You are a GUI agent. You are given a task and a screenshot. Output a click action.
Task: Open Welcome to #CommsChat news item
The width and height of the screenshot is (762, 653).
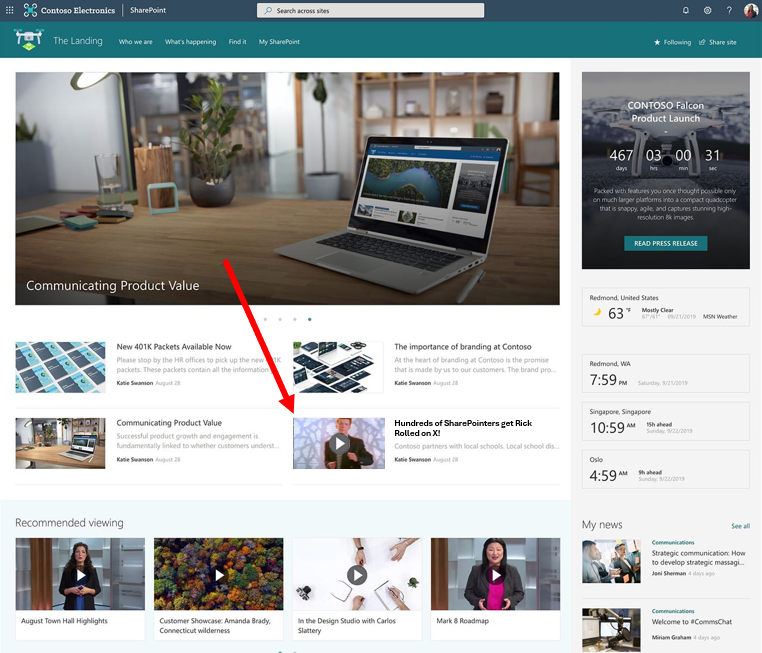[692, 622]
